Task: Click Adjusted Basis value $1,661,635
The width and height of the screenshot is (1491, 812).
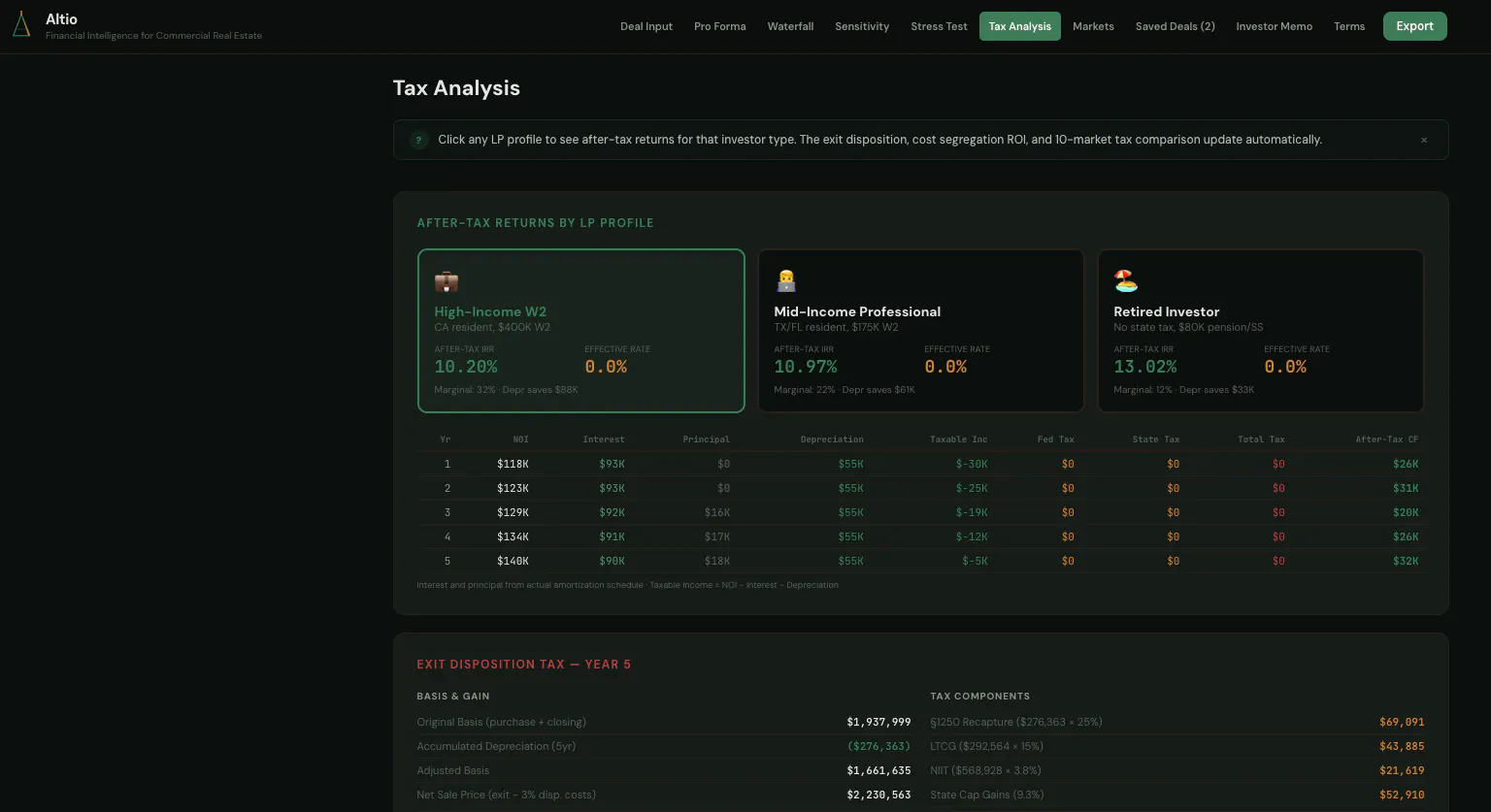Action: [x=878, y=770]
